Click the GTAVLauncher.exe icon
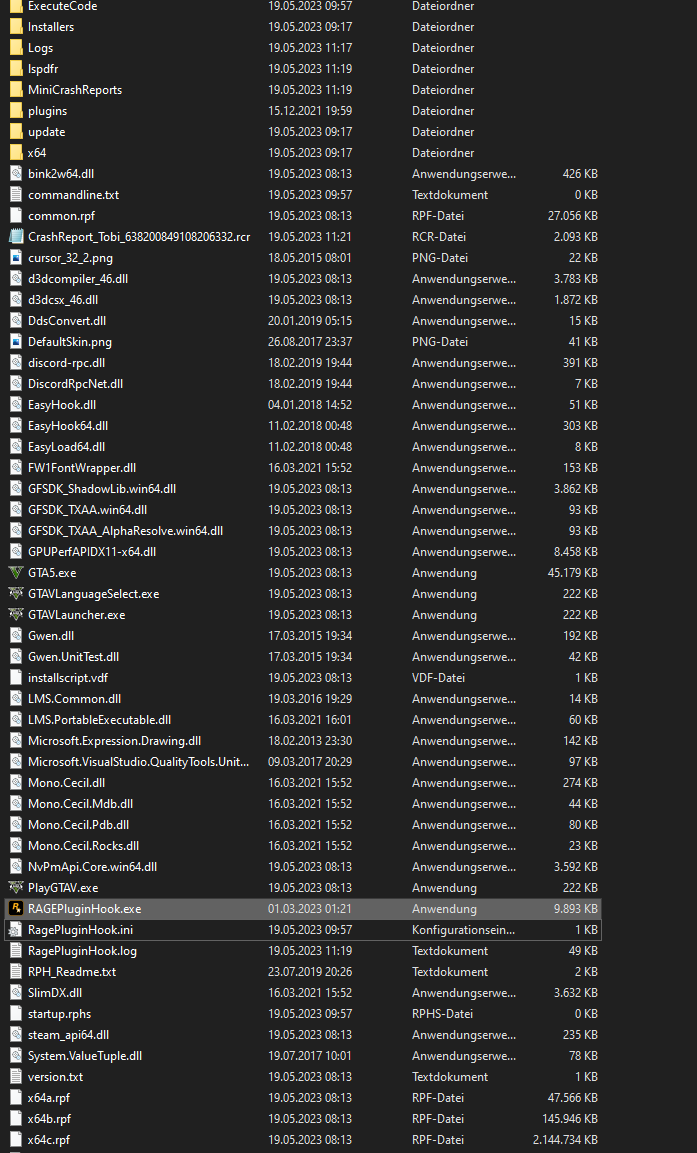Viewport: 697px width, 1153px height. 16,615
